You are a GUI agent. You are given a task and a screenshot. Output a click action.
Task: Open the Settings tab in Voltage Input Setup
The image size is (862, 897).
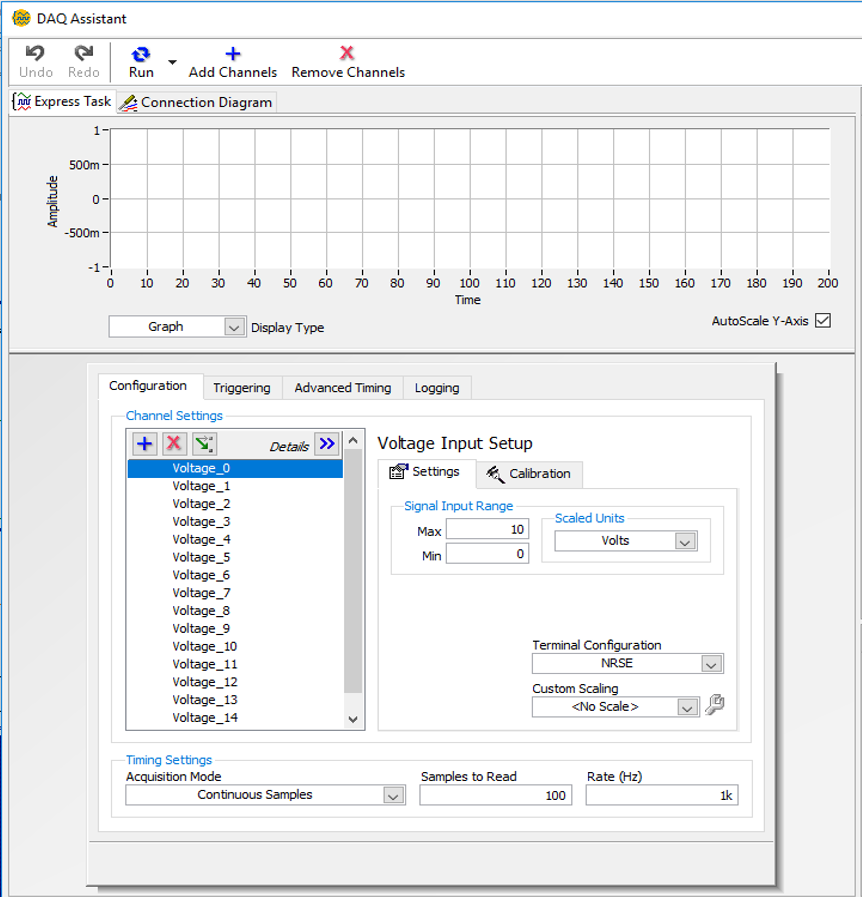click(426, 473)
